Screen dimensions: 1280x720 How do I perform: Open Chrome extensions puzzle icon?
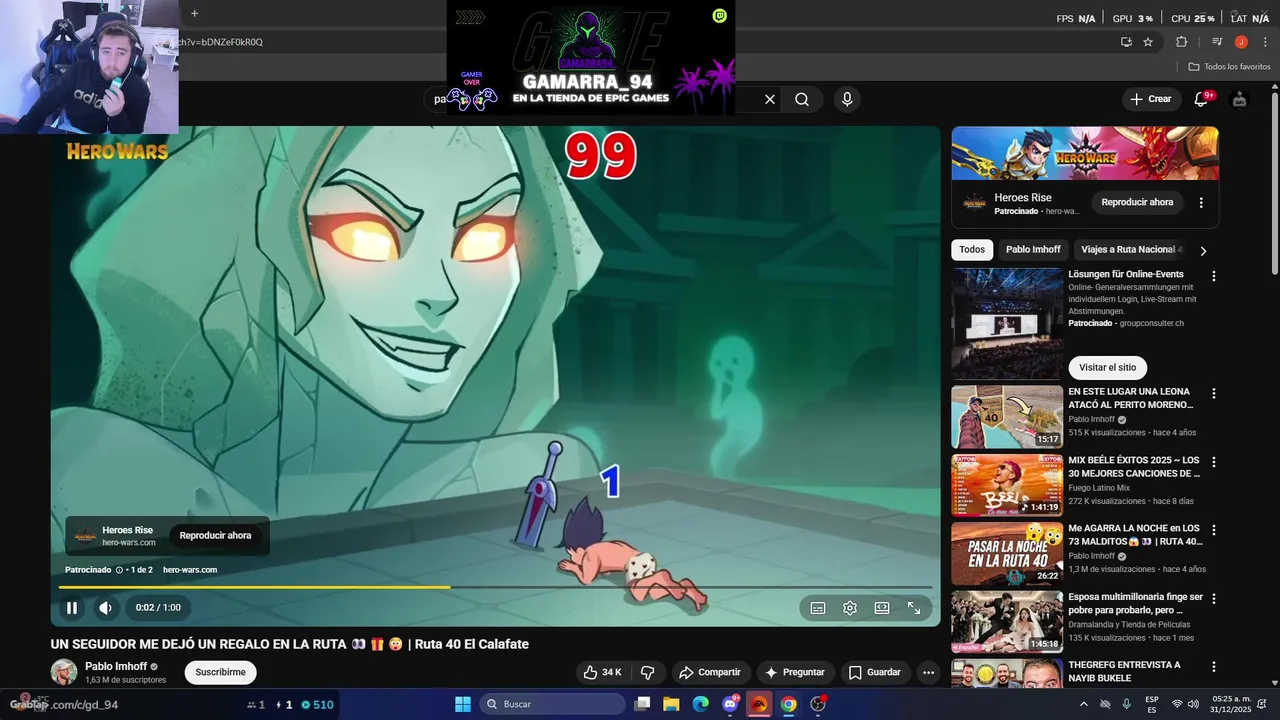pyautogui.click(x=1181, y=42)
